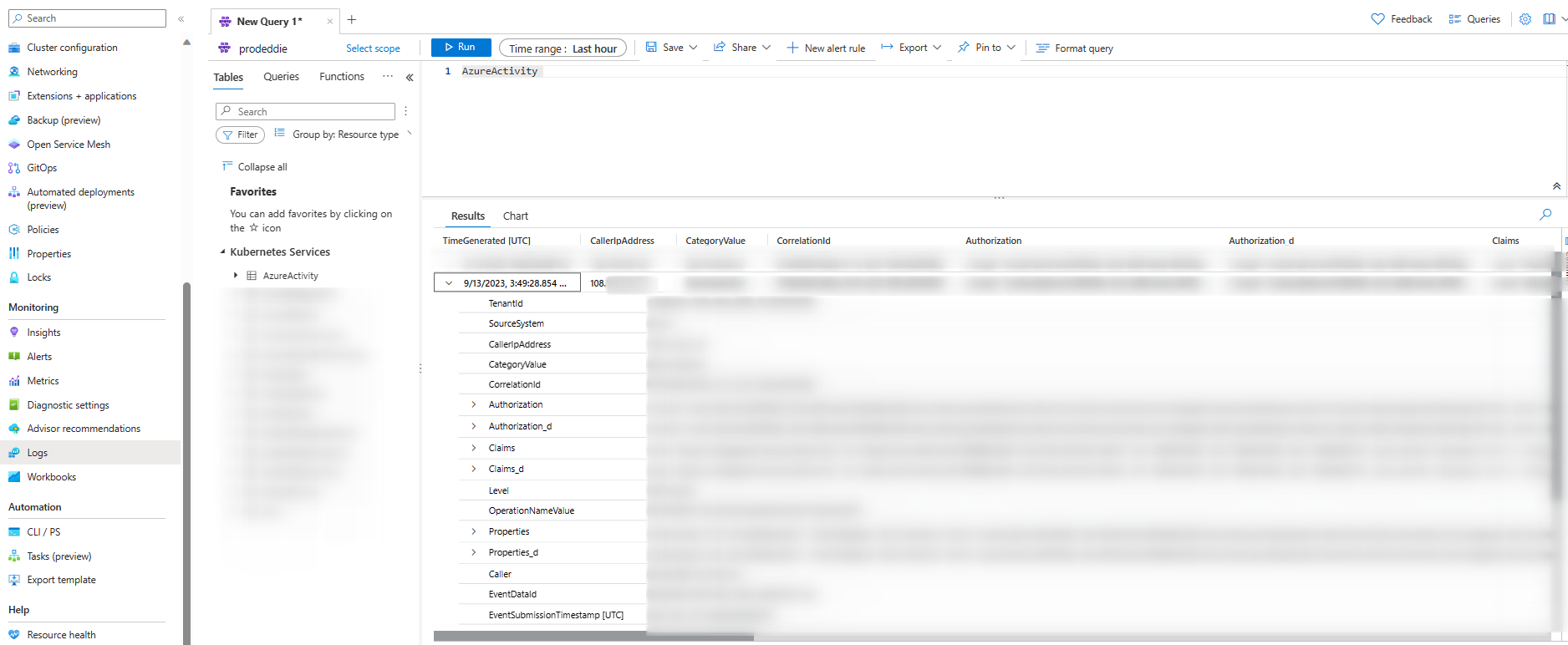The height and width of the screenshot is (645, 1568).
Task: Switch to the Functions tab
Action: tap(342, 77)
